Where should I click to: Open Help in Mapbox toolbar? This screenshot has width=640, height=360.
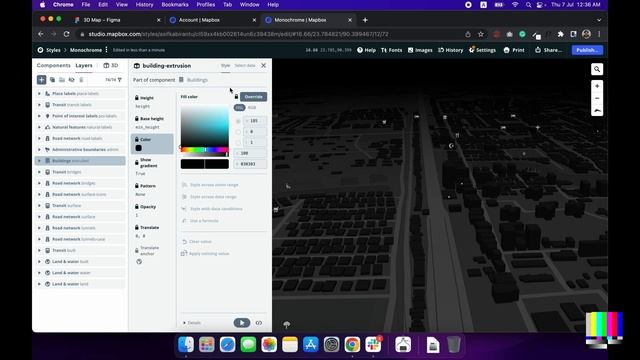(366, 50)
